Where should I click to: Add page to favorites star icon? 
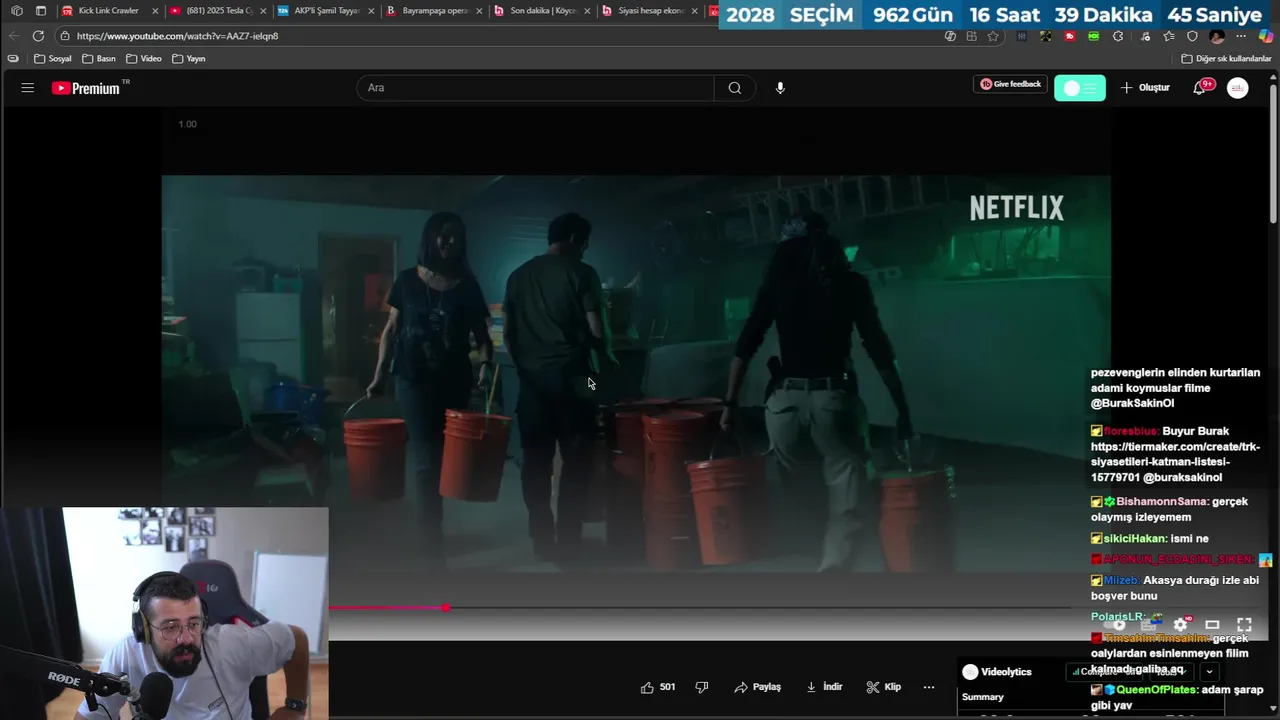[993, 36]
